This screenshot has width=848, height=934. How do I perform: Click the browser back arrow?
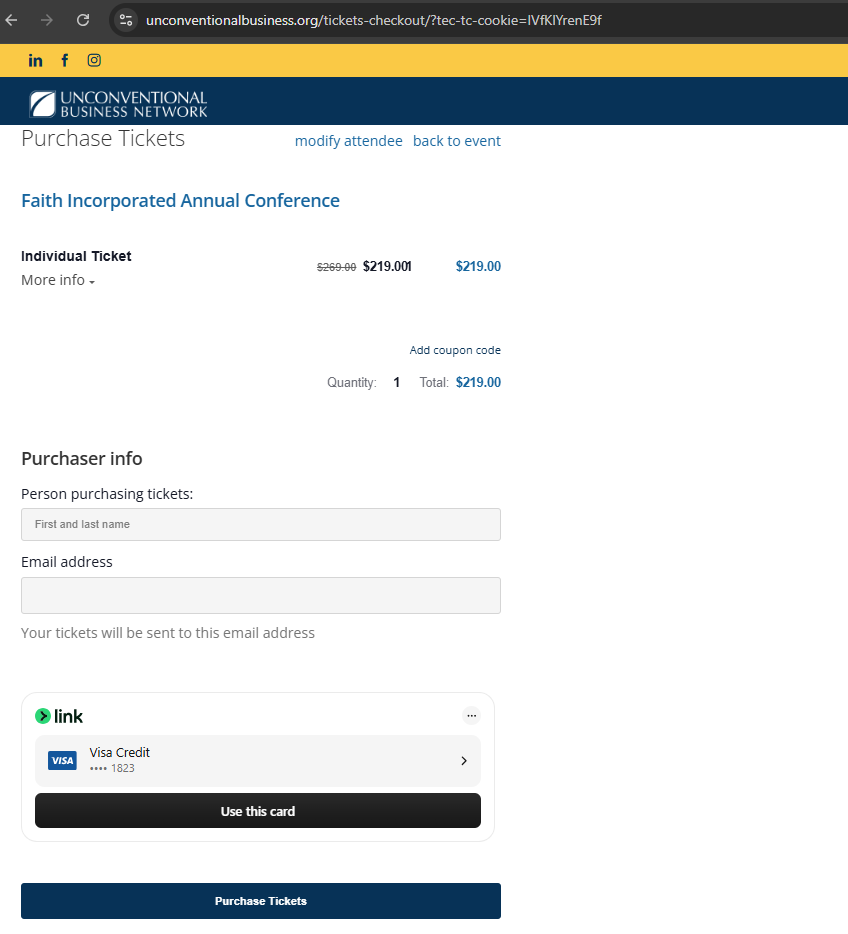point(12,20)
